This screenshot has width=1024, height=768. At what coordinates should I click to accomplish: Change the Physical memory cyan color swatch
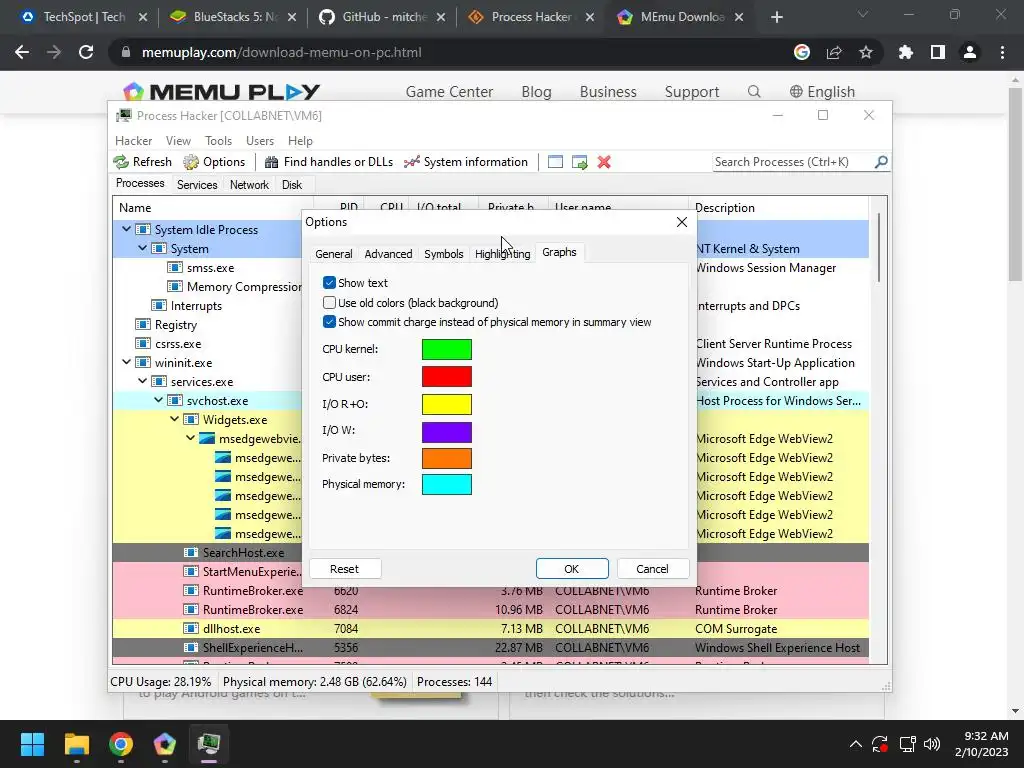[447, 485]
